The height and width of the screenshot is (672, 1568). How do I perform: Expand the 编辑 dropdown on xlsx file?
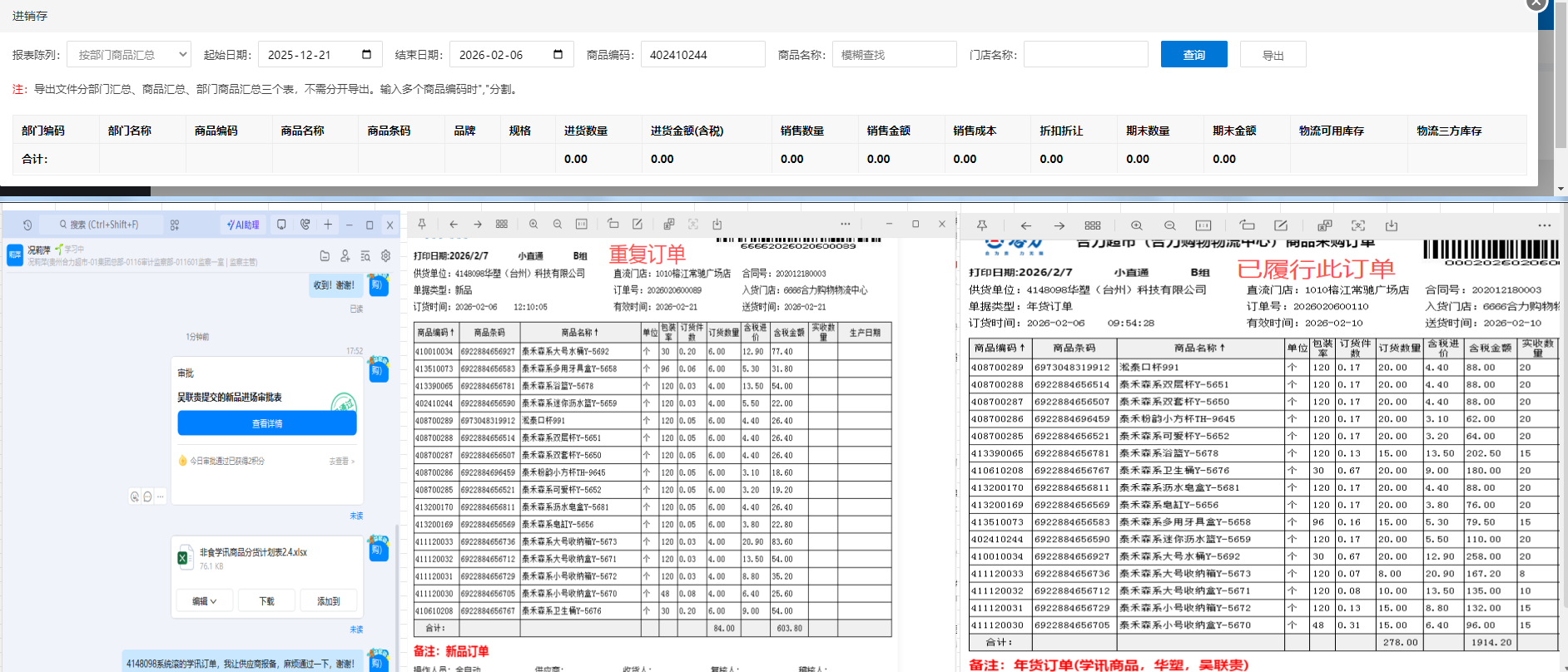(204, 600)
